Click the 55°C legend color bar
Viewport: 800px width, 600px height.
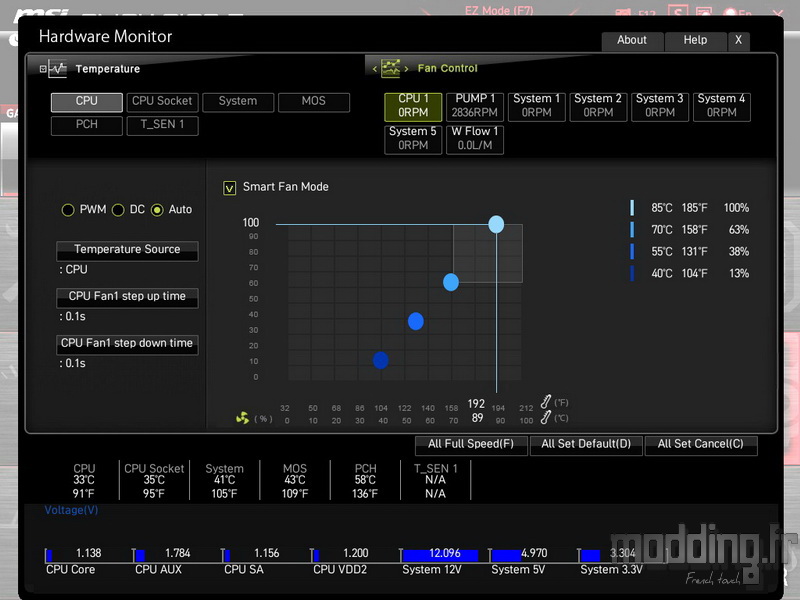[x=632, y=252]
